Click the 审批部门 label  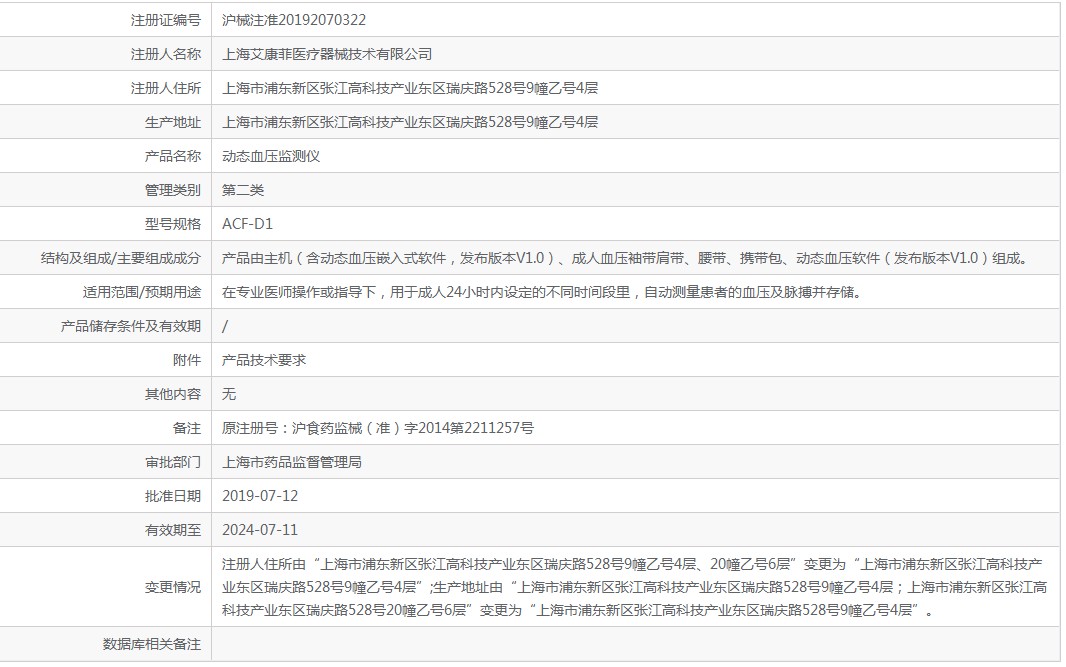173,462
